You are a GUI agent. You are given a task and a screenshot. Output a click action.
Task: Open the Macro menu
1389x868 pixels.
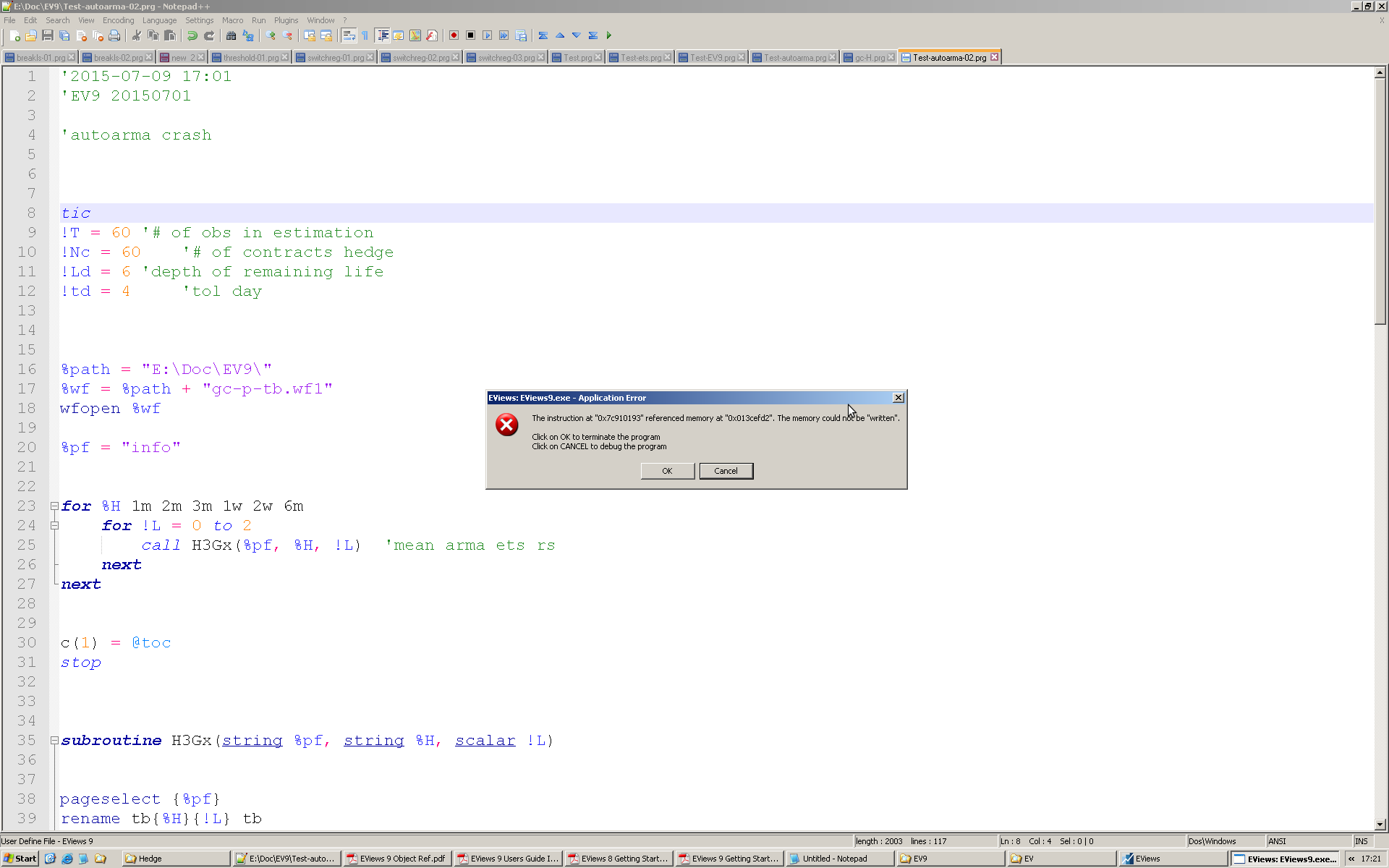tap(232, 20)
